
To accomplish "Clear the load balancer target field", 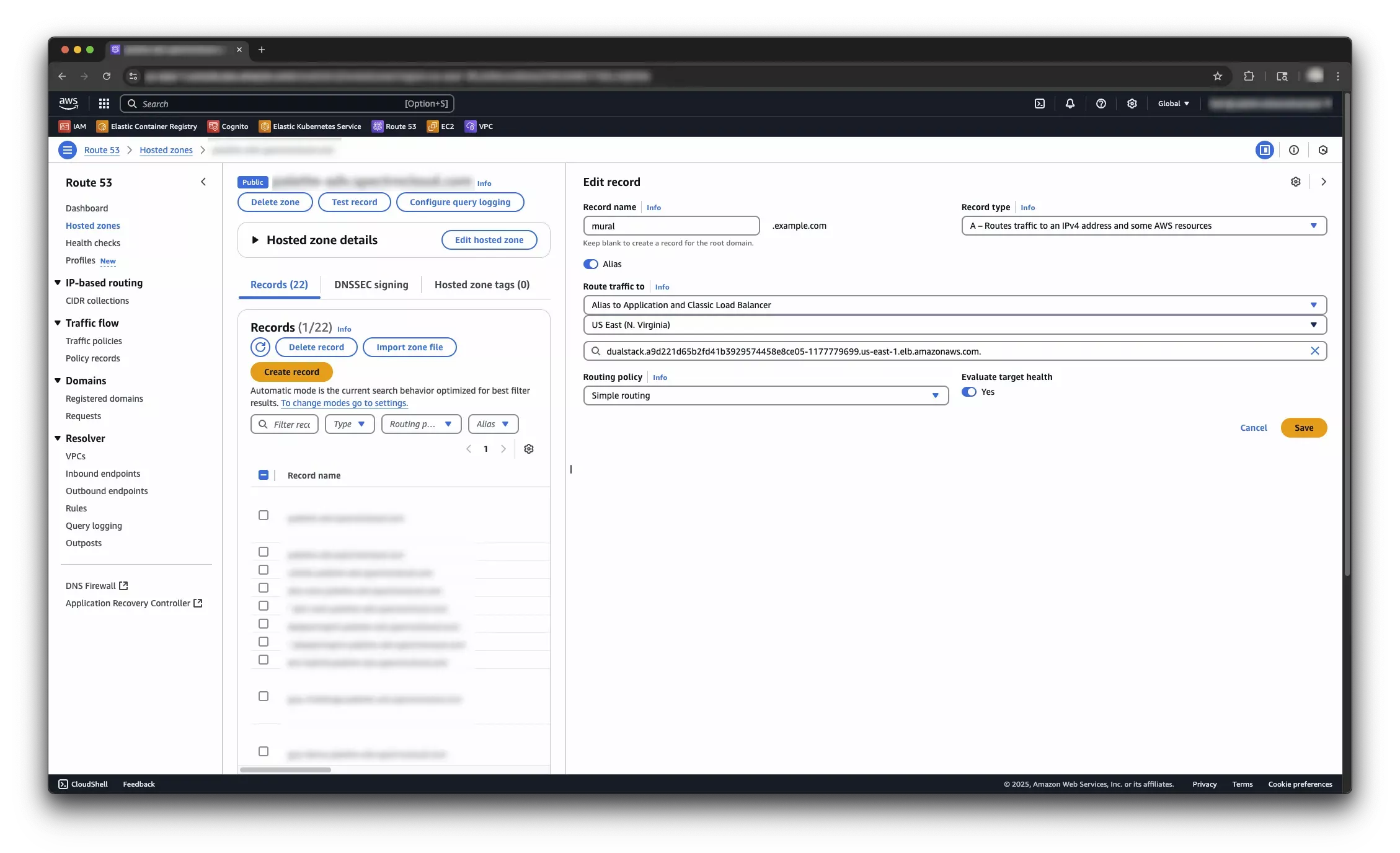I will (x=1314, y=351).
